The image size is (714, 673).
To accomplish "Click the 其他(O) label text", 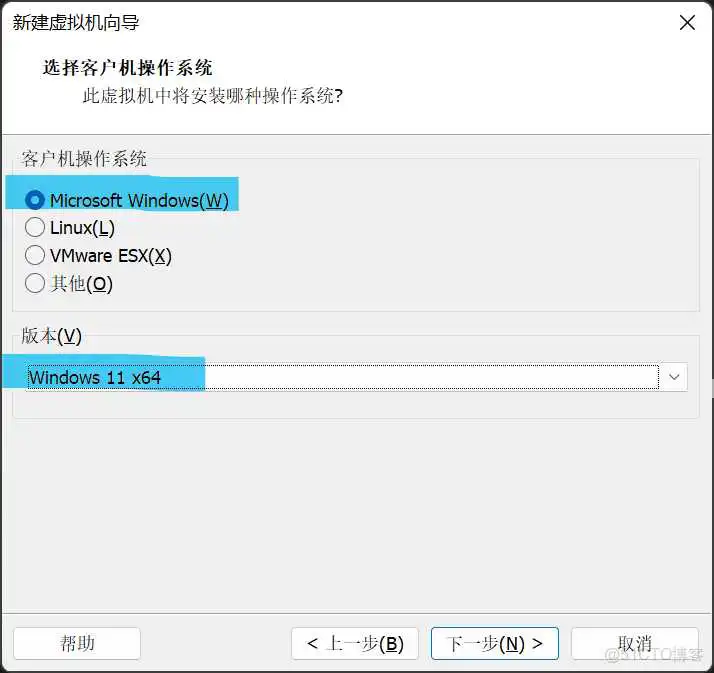I will pos(81,284).
